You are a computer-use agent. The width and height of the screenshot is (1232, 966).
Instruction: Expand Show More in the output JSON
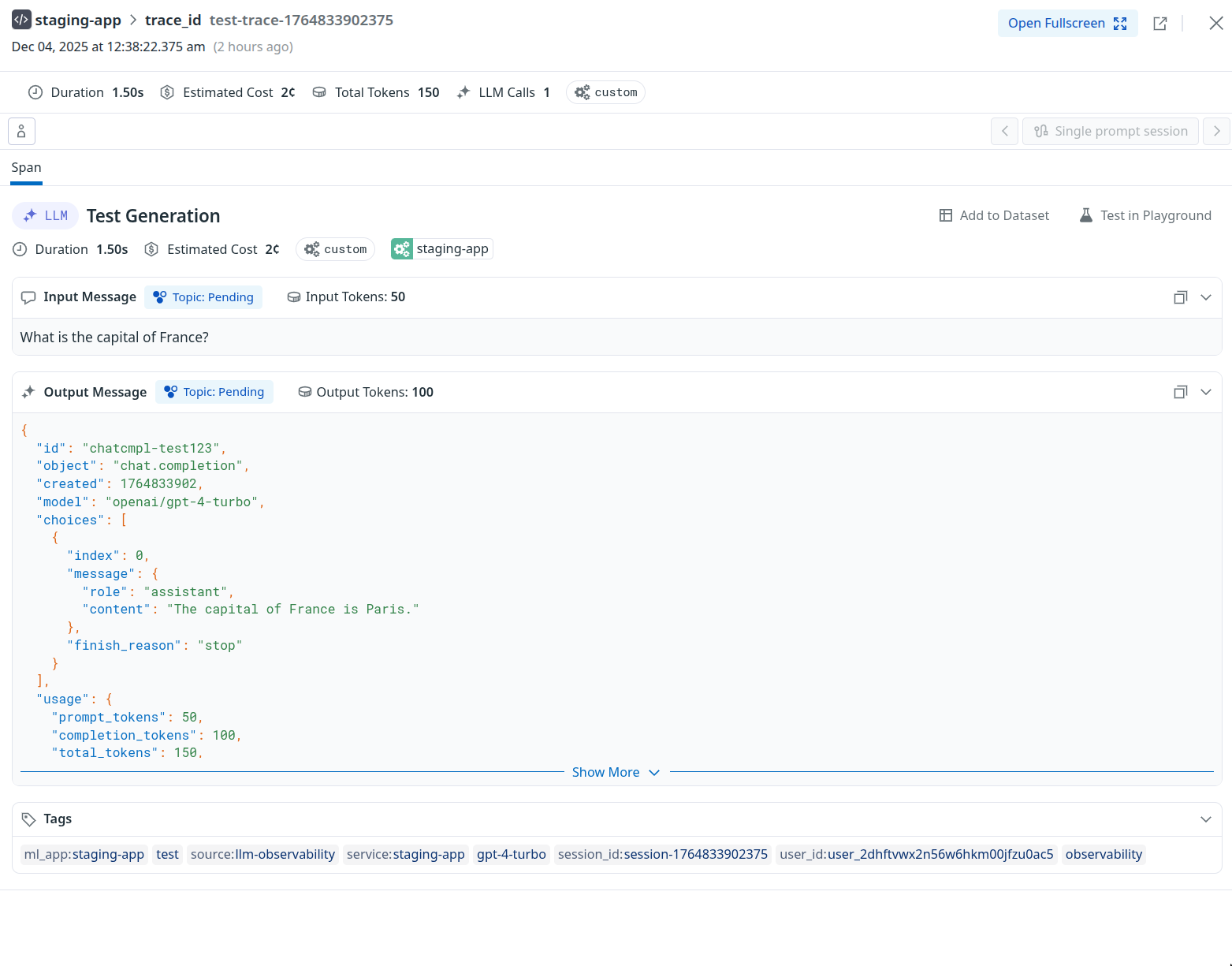pyautogui.click(x=616, y=772)
